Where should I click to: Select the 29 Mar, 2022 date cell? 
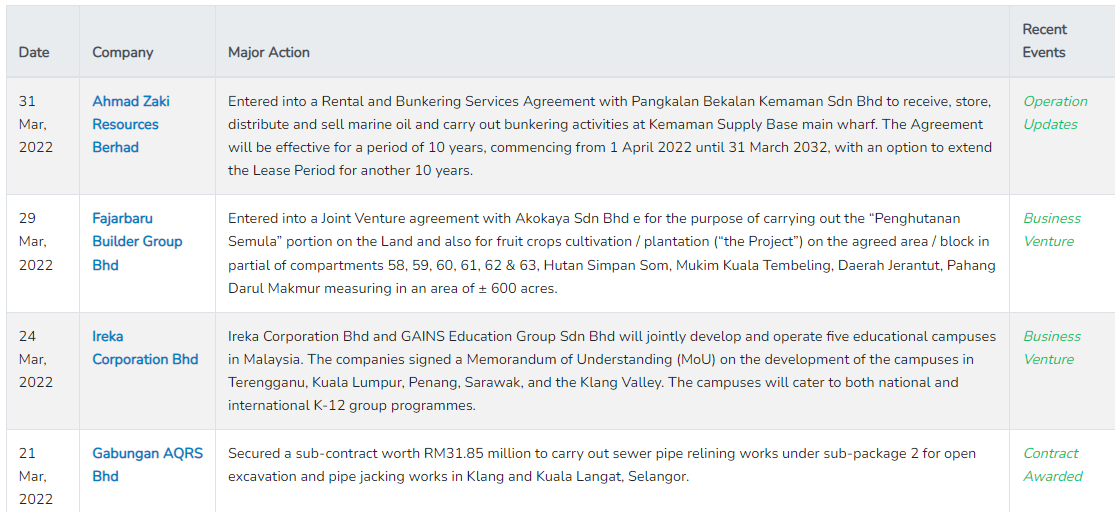(x=33, y=241)
